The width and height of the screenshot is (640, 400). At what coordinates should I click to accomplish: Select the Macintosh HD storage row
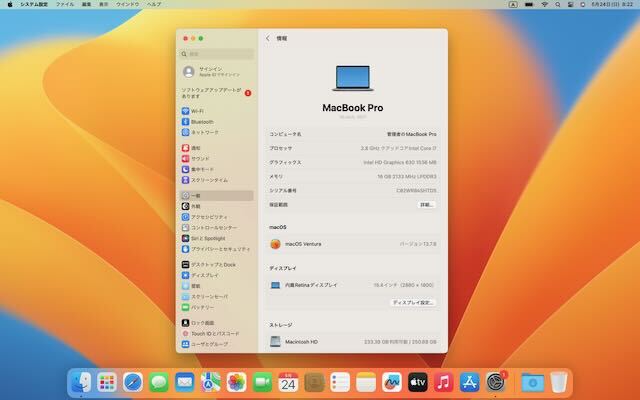(353, 342)
